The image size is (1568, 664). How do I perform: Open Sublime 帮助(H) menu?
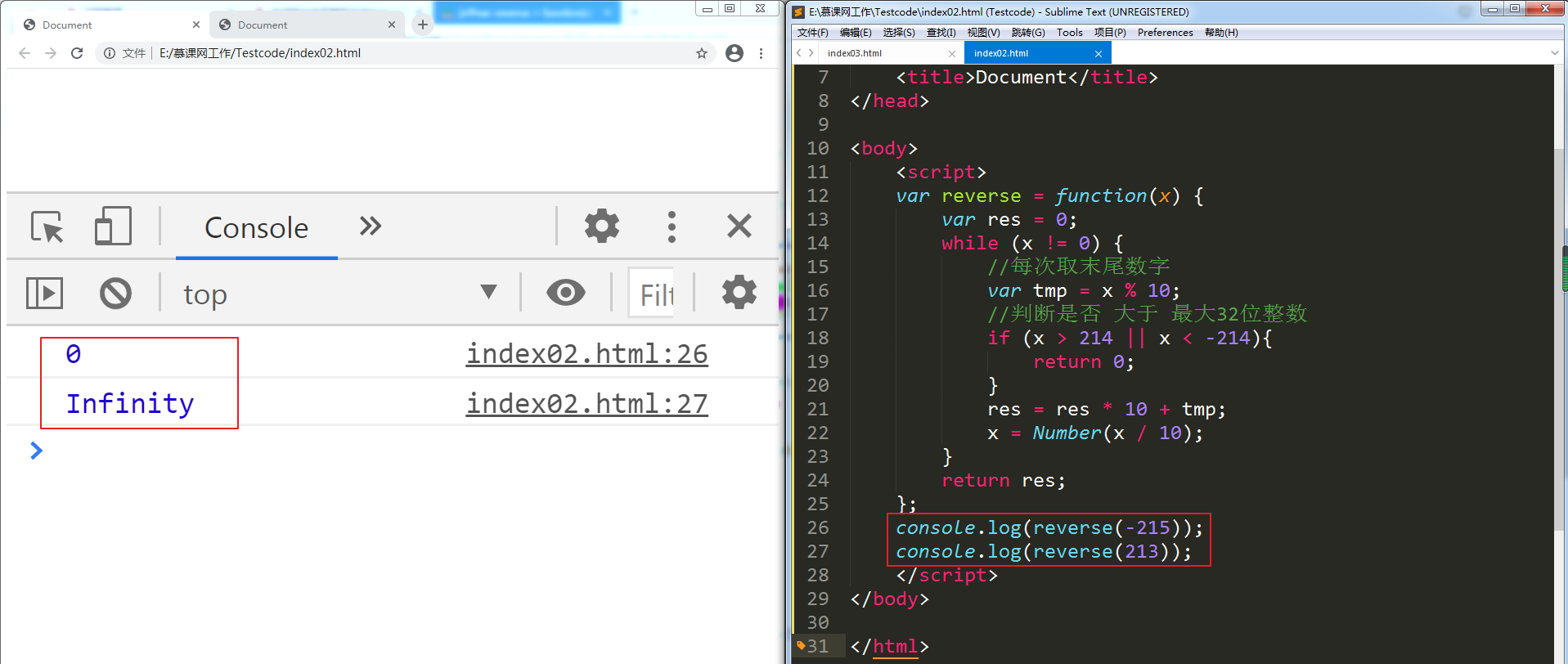(1221, 33)
